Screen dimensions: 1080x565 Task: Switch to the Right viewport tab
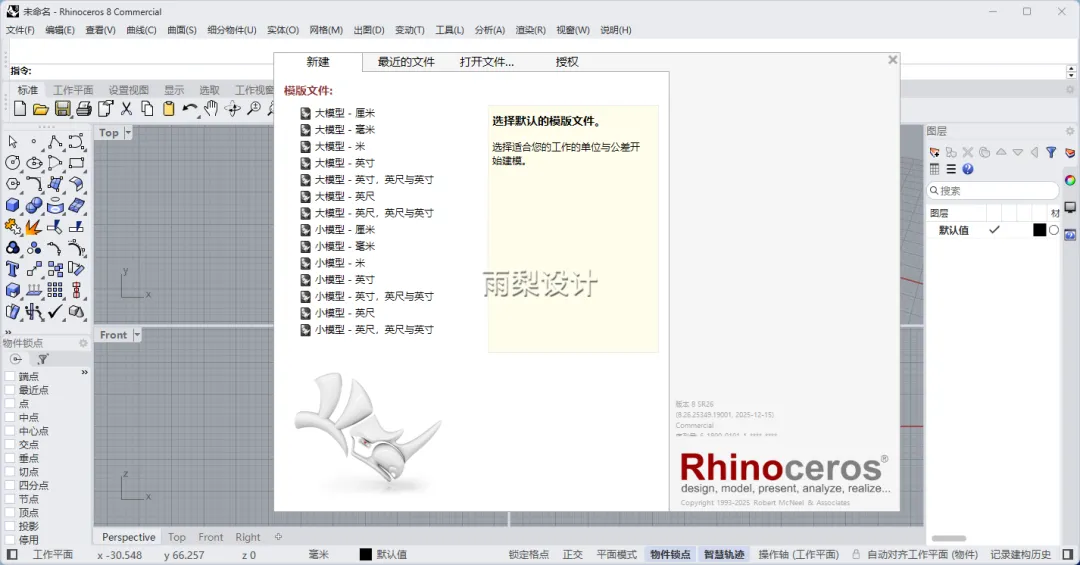click(x=248, y=537)
